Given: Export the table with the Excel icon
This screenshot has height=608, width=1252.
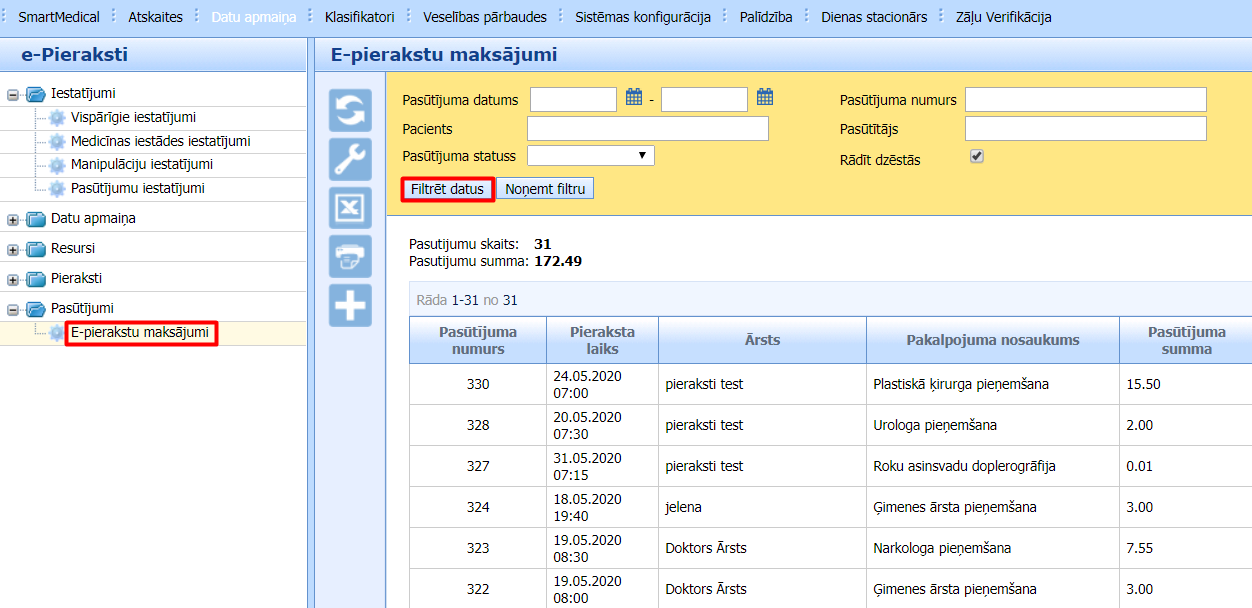Looking at the screenshot, I should [351, 208].
